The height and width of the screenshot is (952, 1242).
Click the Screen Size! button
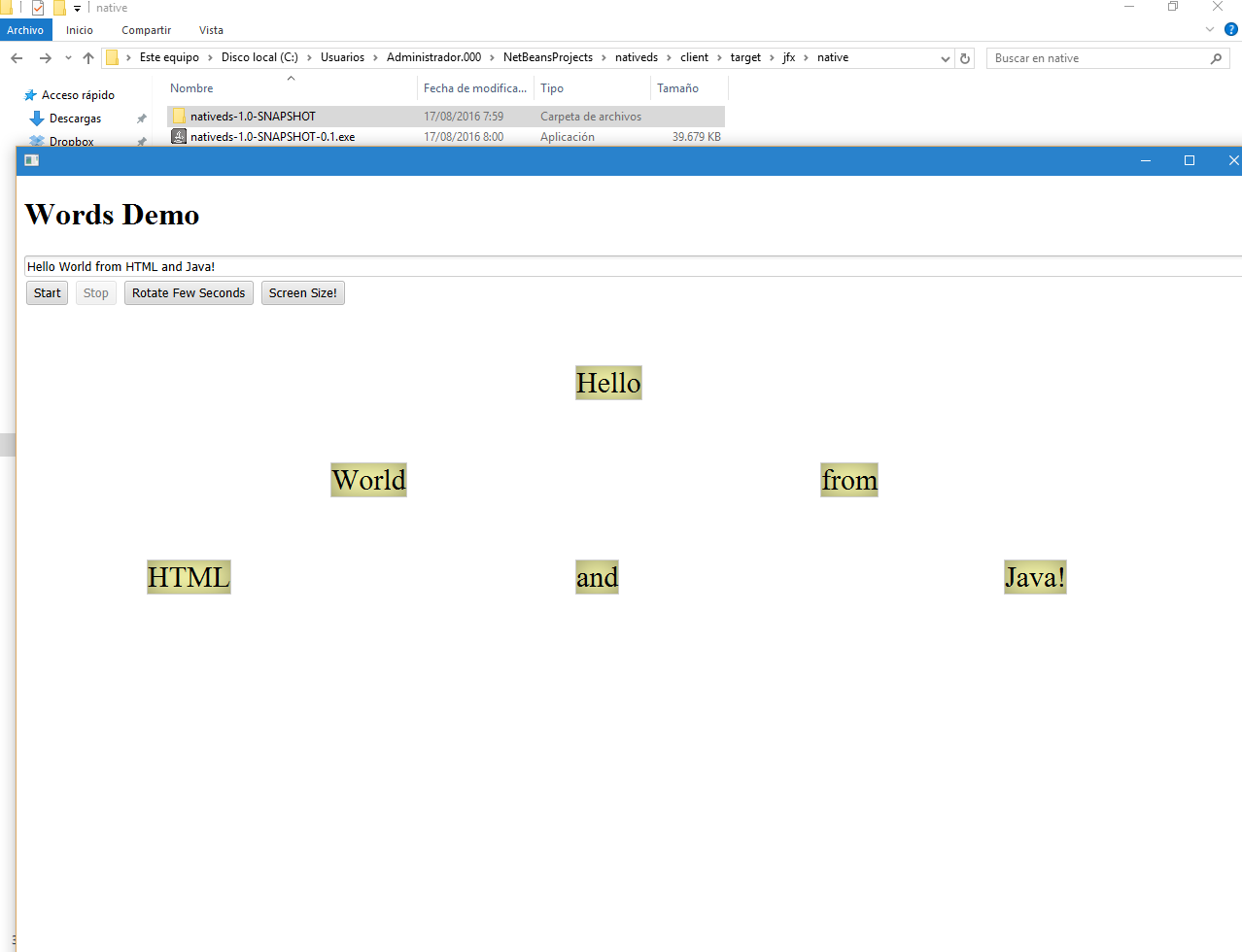coord(302,293)
